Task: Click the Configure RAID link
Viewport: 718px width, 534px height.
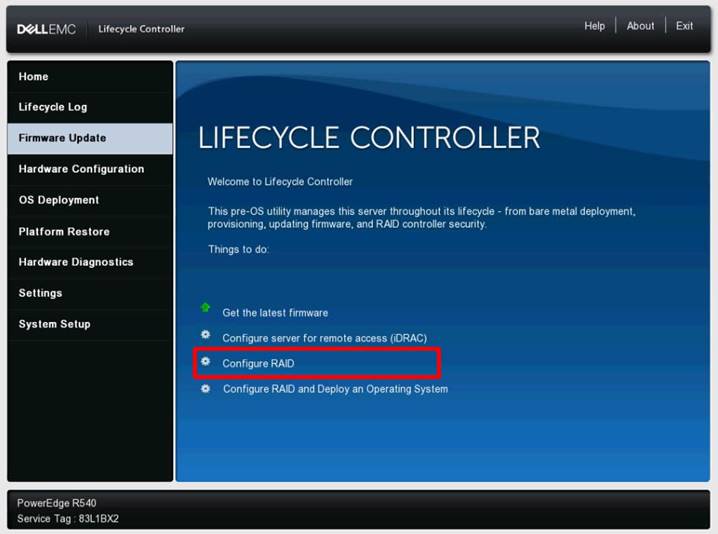Action: [258, 364]
